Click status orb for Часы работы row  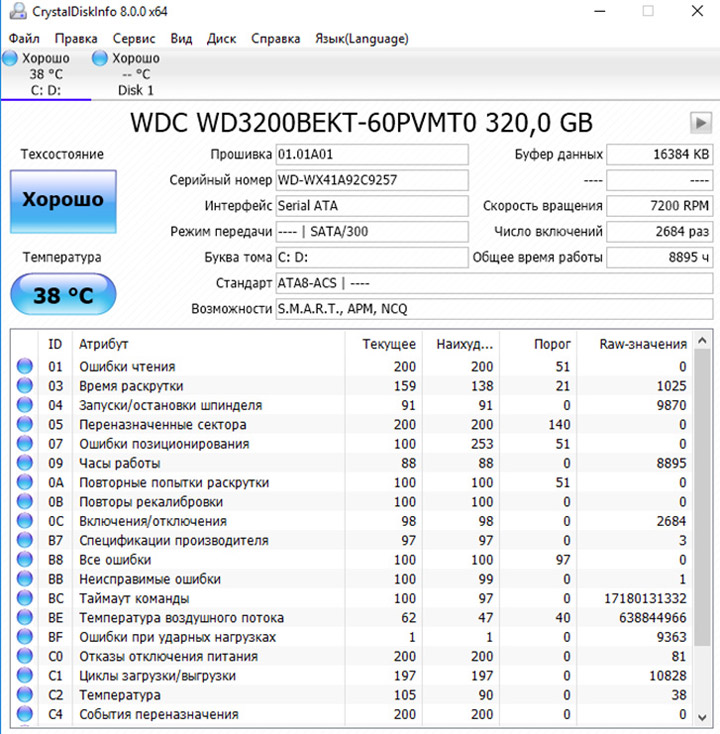click(25, 462)
